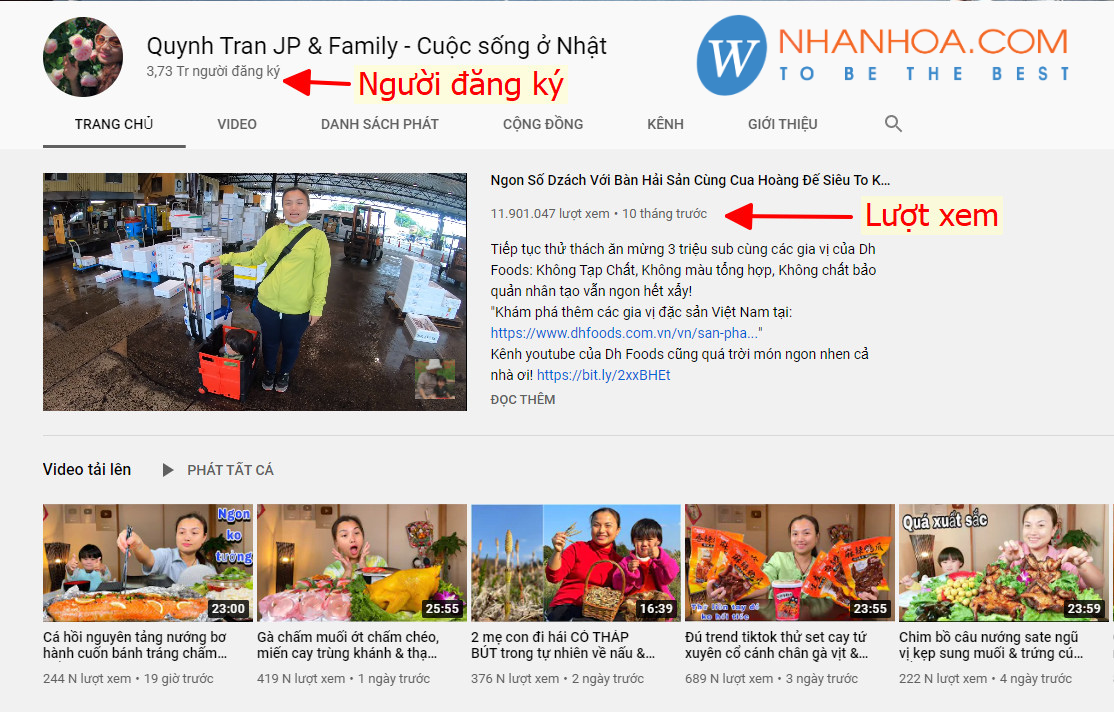Expand description with ĐỌC THÊM
This screenshot has width=1114, height=712.
coord(522,399)
